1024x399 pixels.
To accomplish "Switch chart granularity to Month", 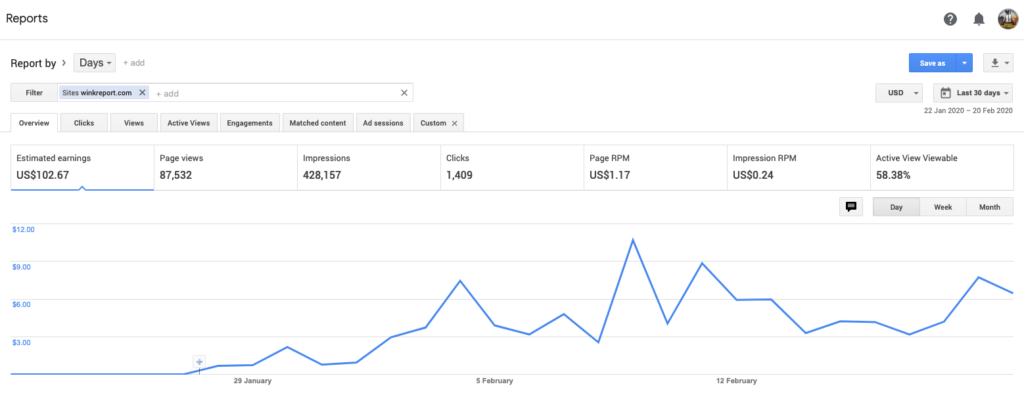I will point(989,207).
